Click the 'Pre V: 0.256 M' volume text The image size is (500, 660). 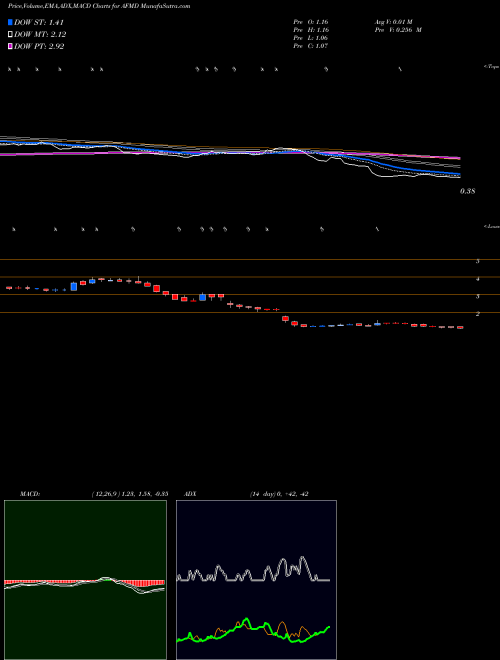tap(398, 30)
